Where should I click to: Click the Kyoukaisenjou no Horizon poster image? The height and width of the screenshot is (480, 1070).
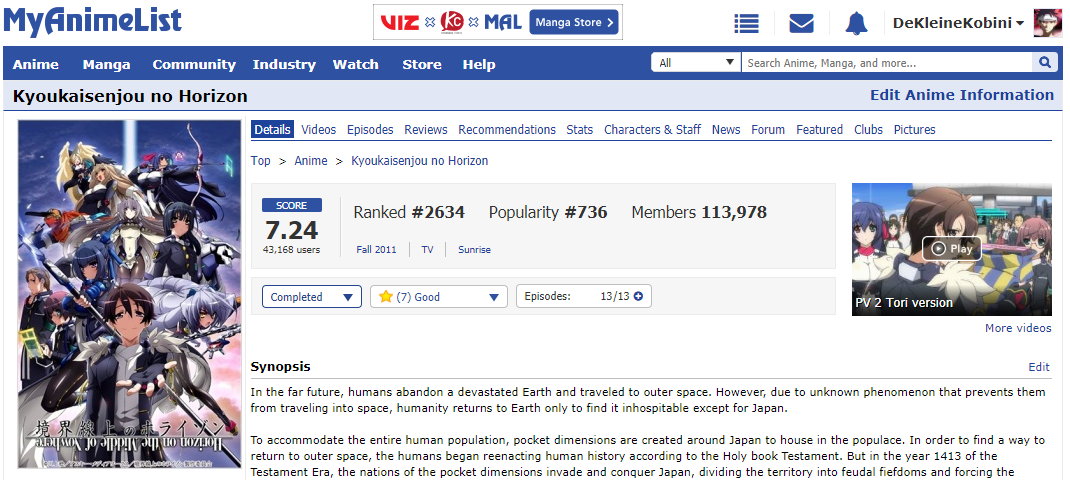(131, 294)
